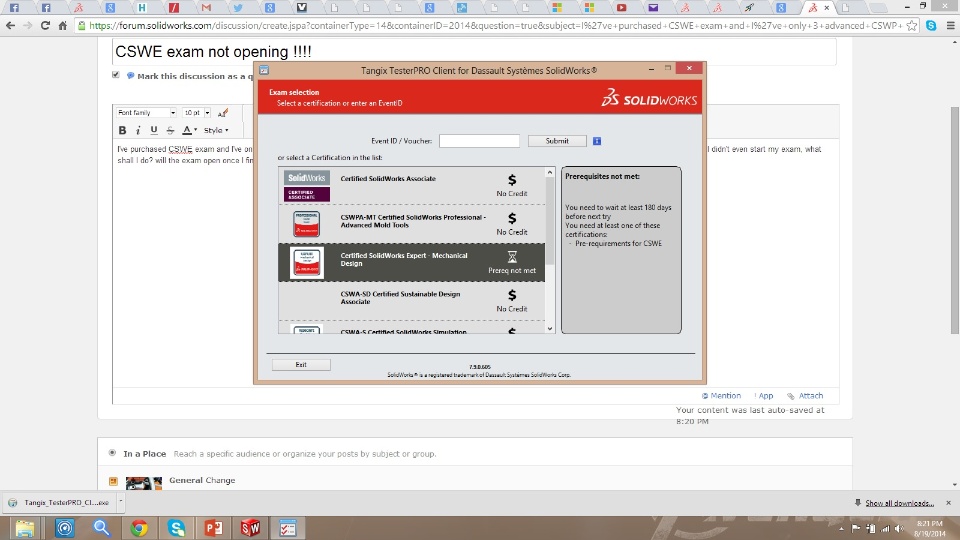Open the text color dropdown arrow
Image resolution: width=960 pixels, height=540 pixels.
[195, 130]
